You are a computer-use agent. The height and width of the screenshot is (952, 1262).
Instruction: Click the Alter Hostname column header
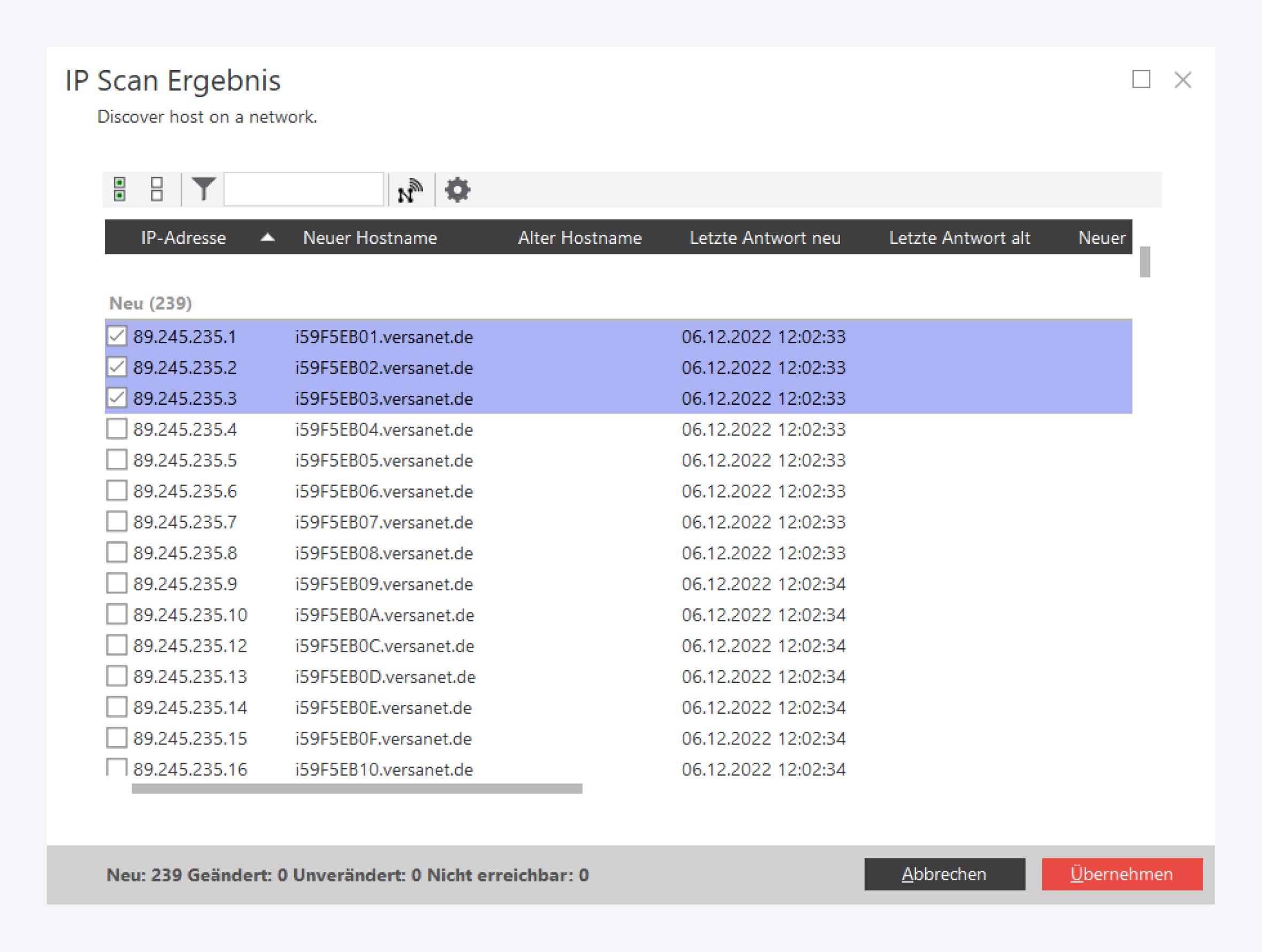pos(580,237)
